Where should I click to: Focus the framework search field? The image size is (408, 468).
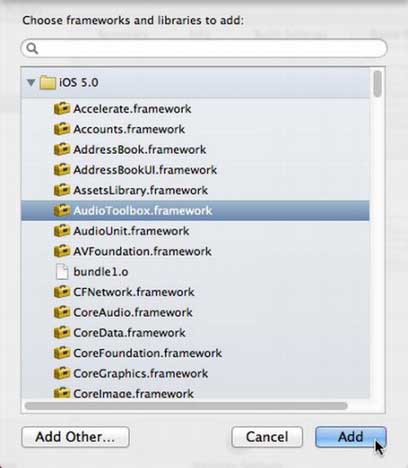[x=204, y=48]
